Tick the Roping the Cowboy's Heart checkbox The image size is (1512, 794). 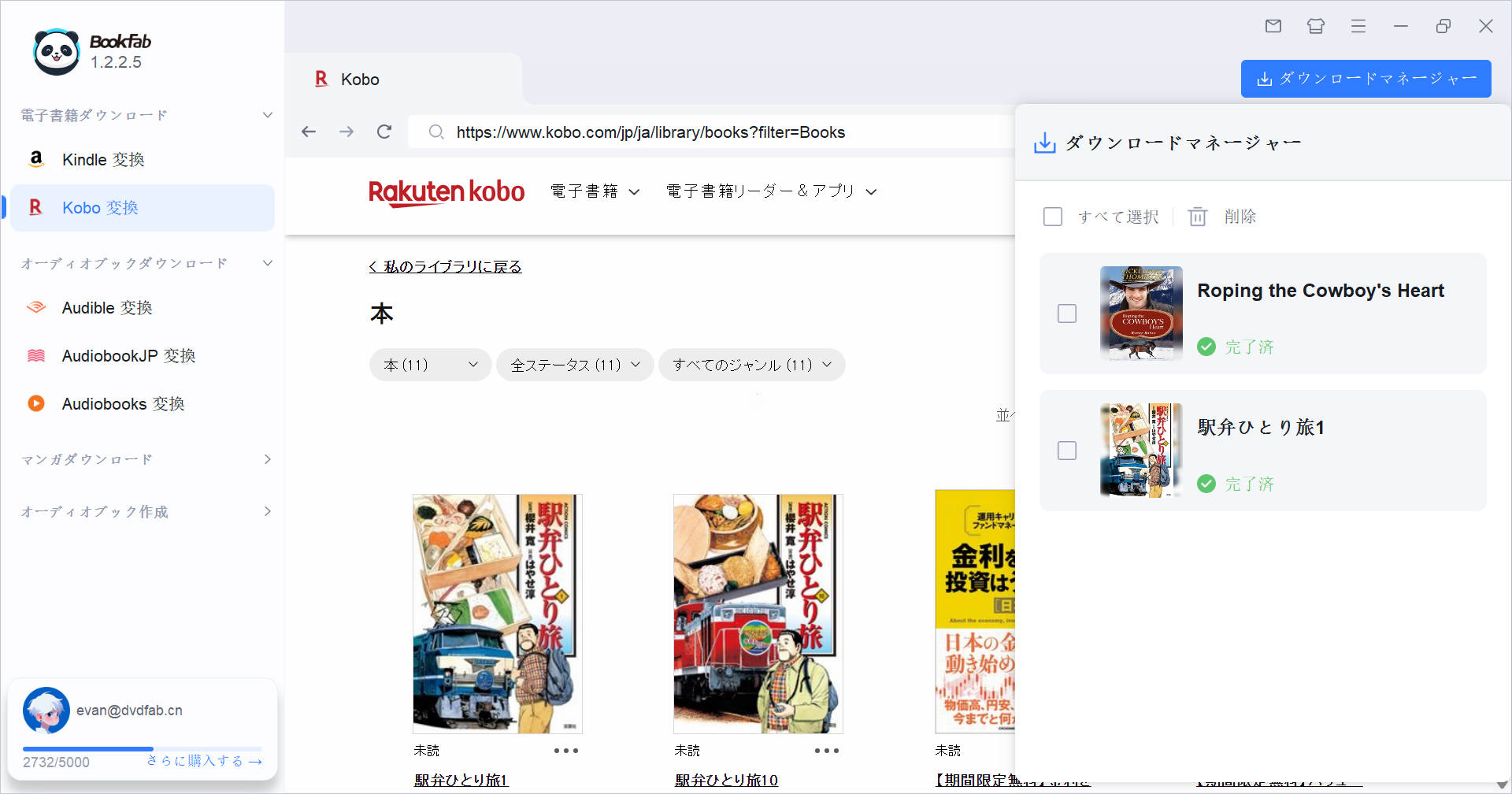(1067, 314)
